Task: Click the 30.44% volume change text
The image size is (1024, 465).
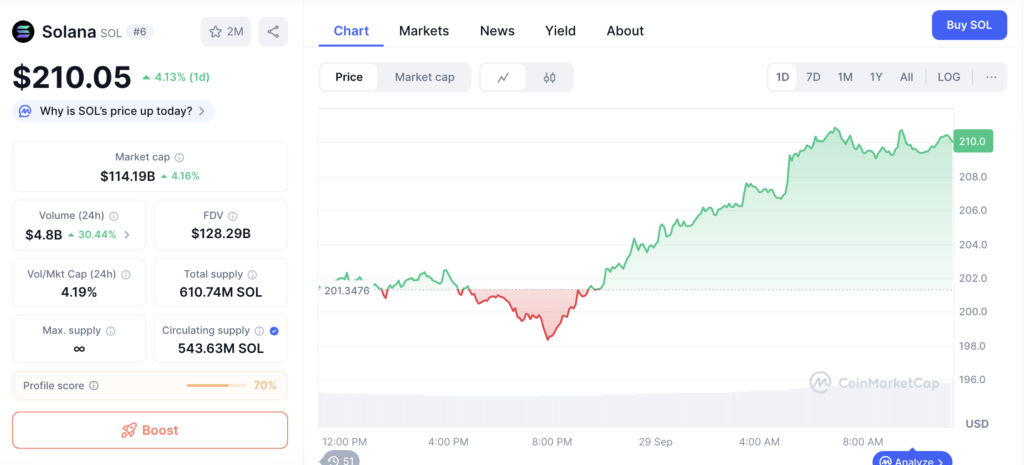Action: tap(97, 234)
